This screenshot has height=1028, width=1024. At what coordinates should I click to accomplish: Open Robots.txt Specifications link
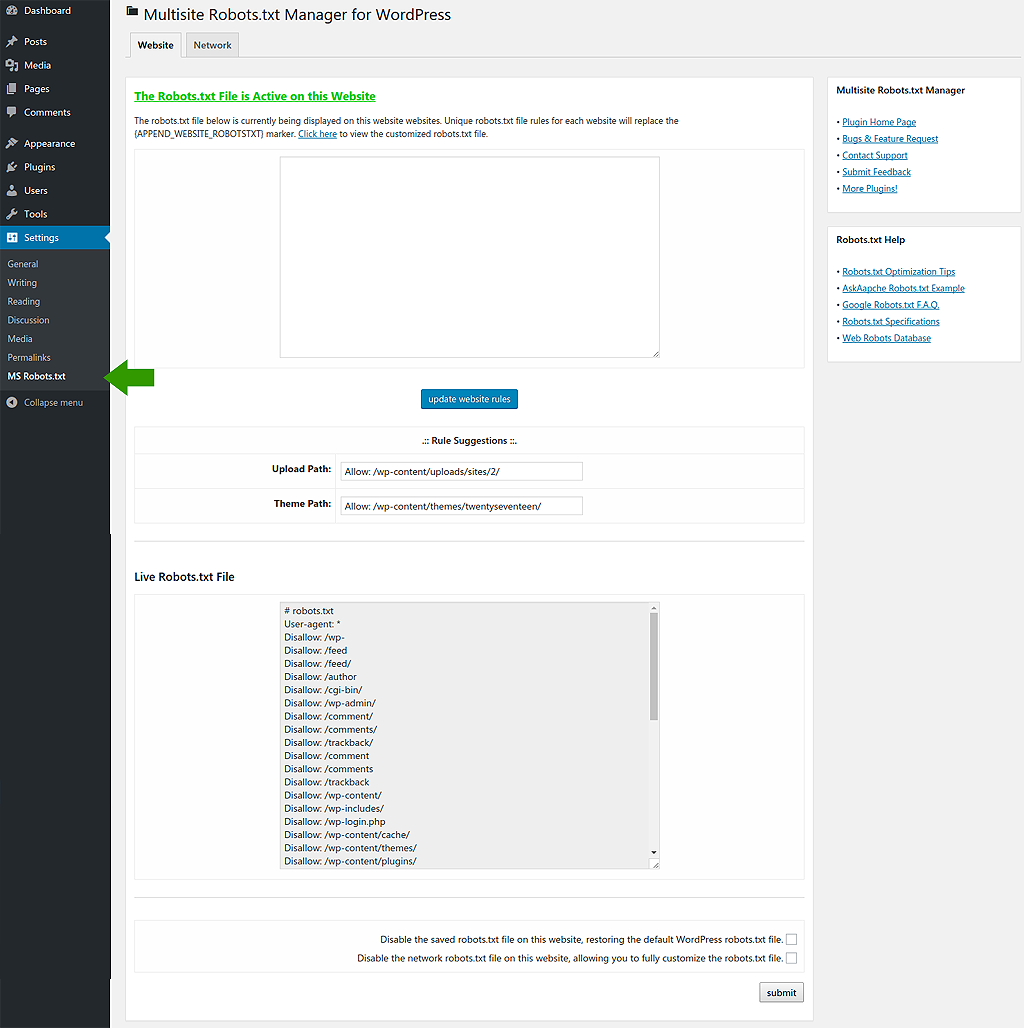[x=891, y=321]
